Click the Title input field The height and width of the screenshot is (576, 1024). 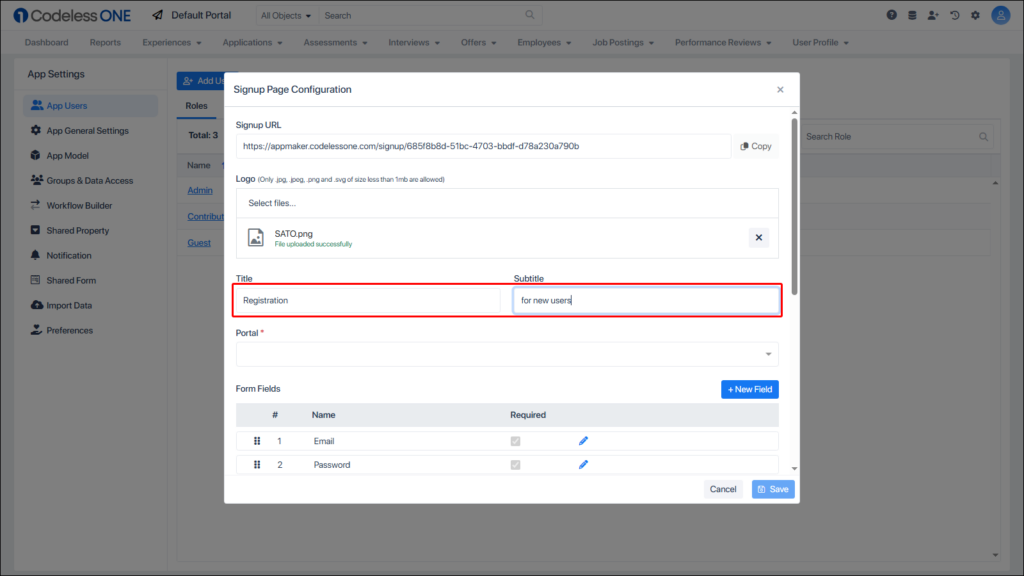point(368,300)
